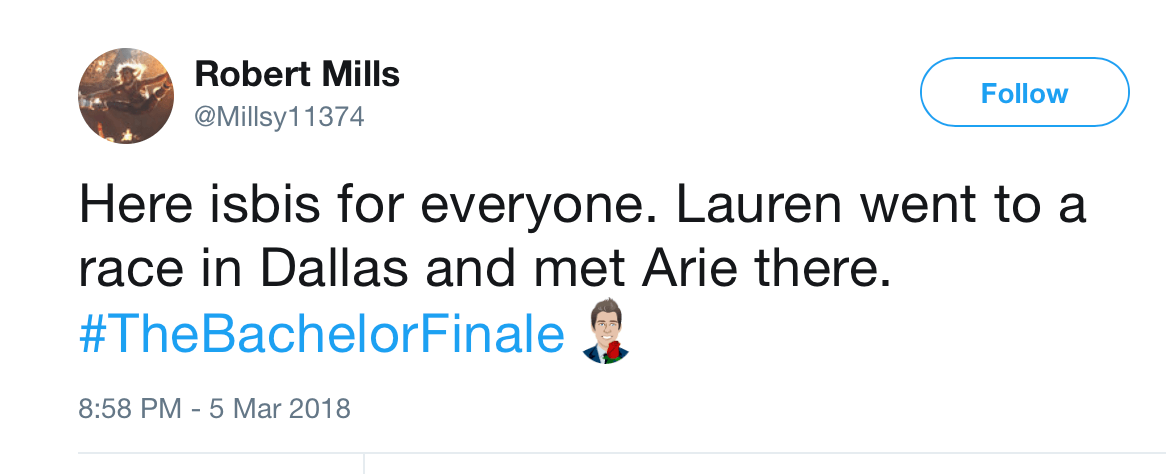The height and width of the screenshot is (474, 1166).
Task: Open the #TheBachelorFinale hashtag link
Action: (320, 335)
